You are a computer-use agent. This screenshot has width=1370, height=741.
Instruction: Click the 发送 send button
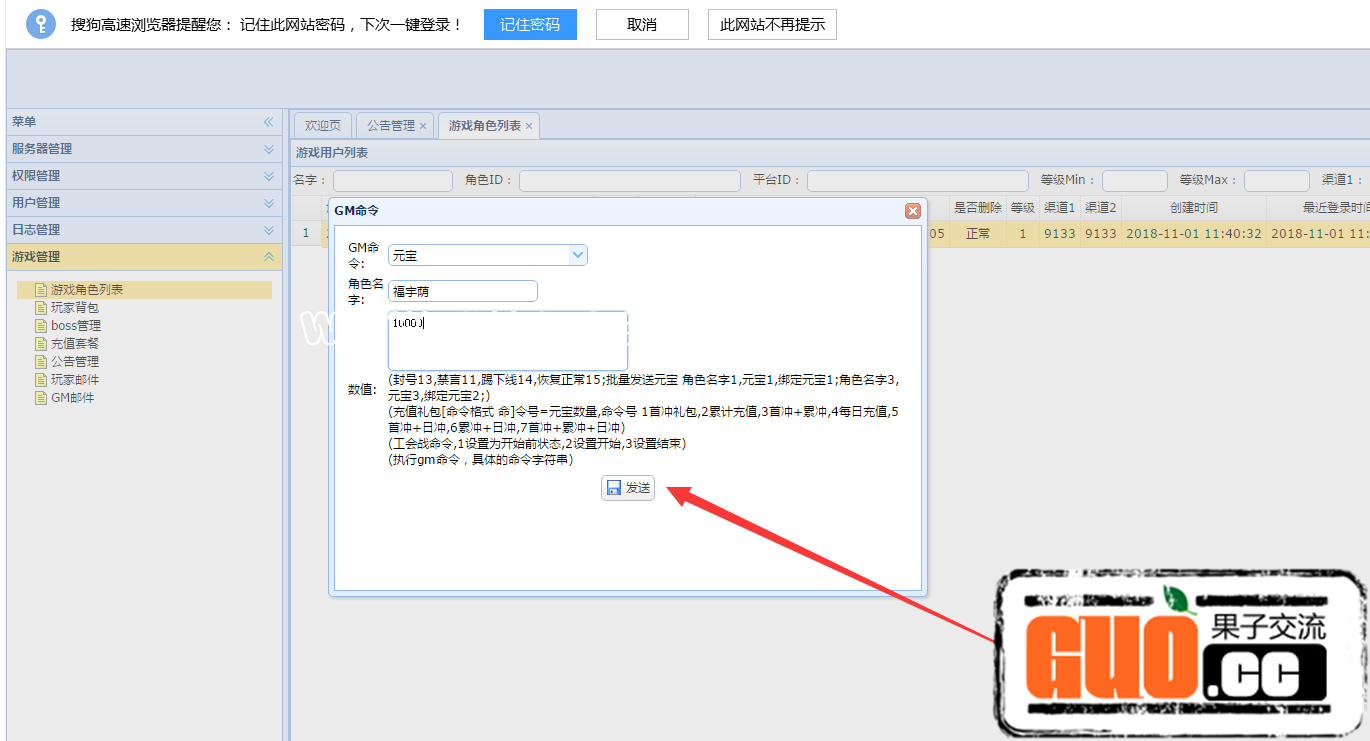point(628,488)
